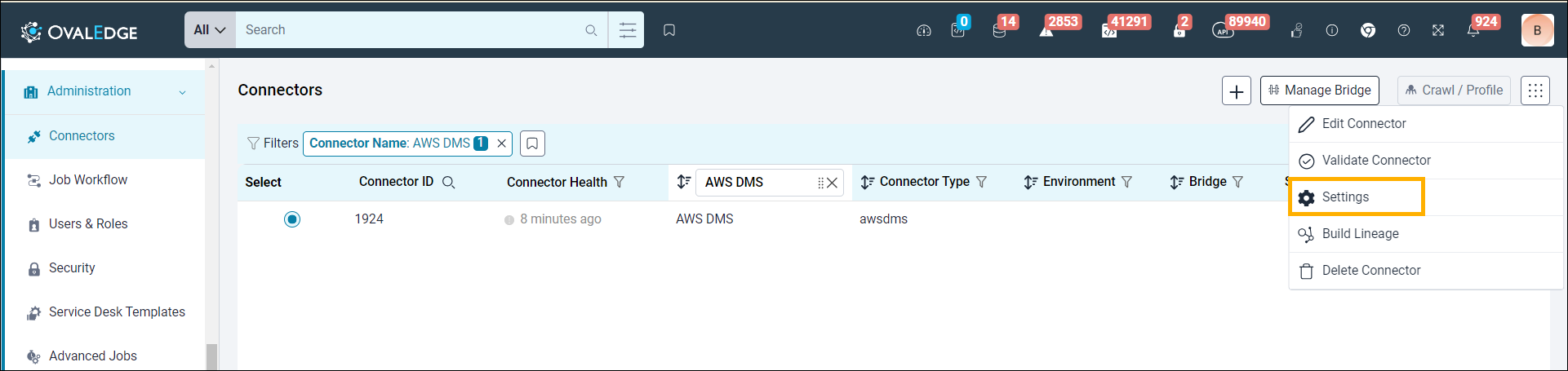Filter Connector Type column

tap(982, 182)
